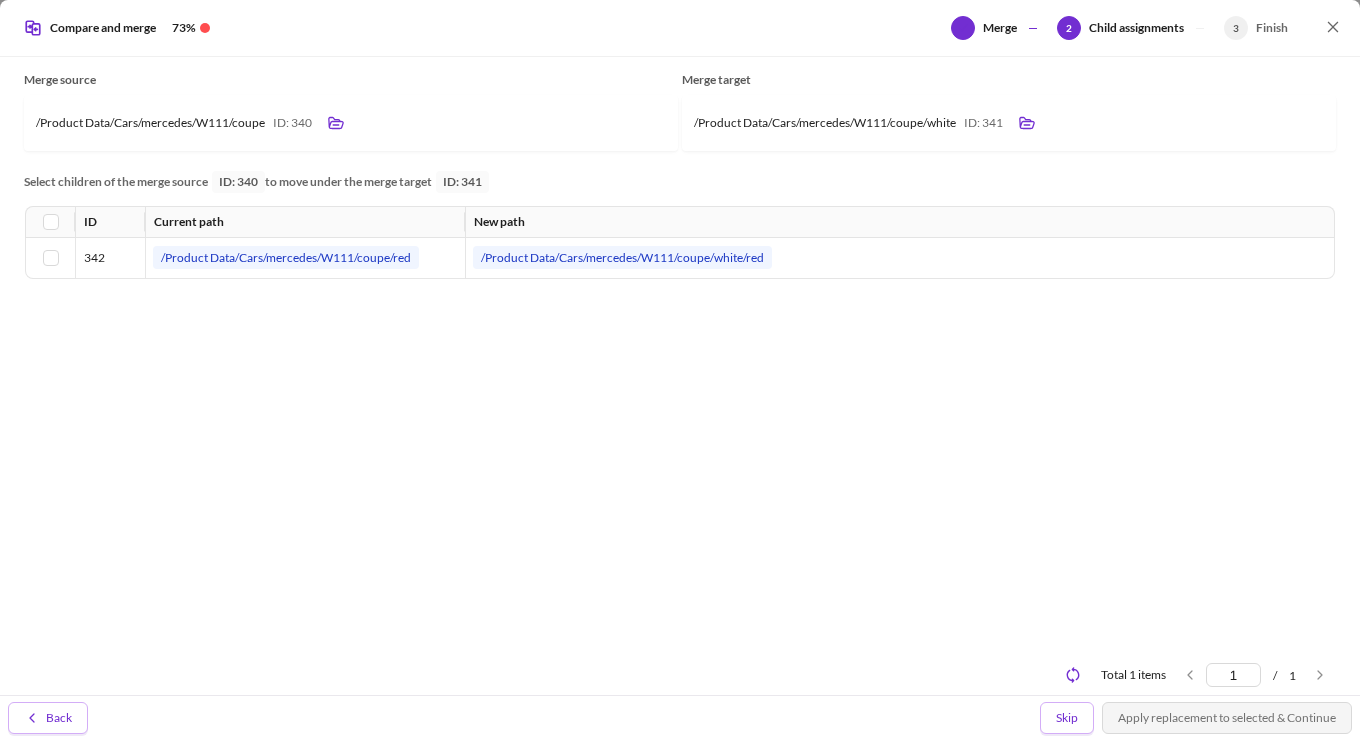Open merge target folder ID 341

[x=1027, y=123]
